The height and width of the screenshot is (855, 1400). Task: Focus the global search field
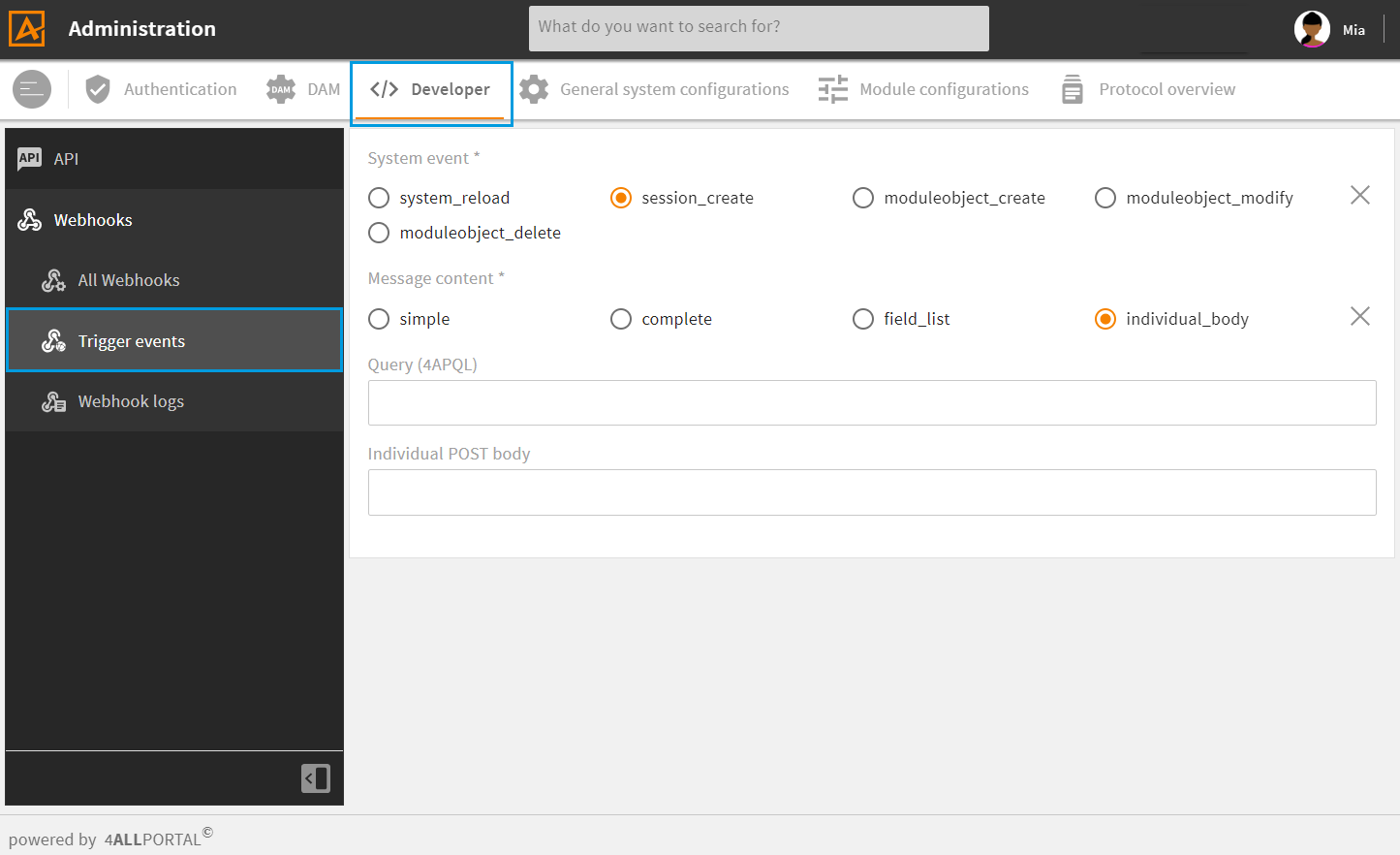[x=759, y=28]
